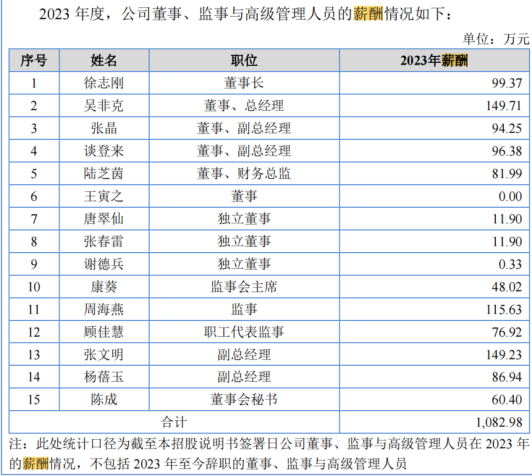532x476 pixels.
Task: Click the total value 1,082.98
Action: click(499, 422)
